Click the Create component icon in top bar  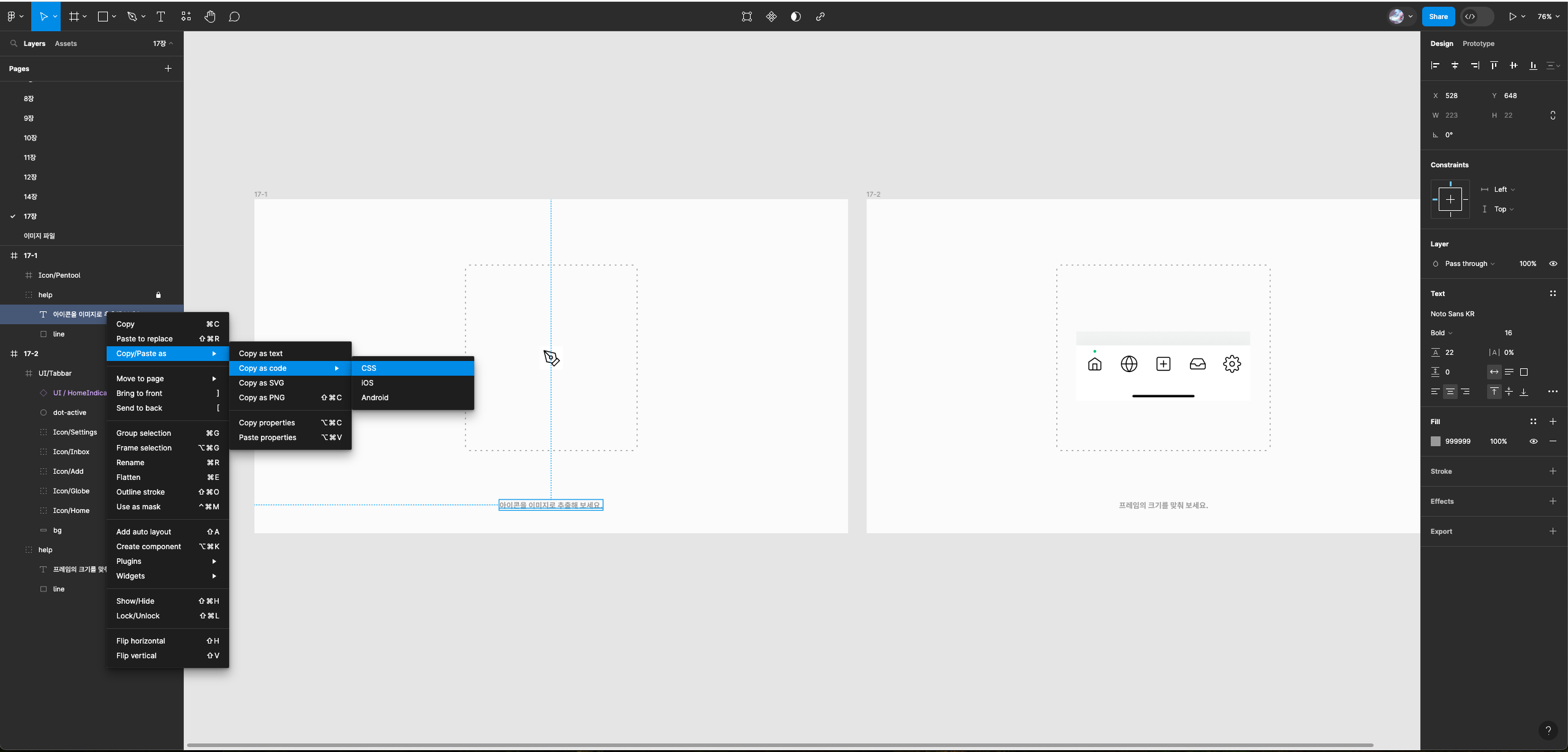[x=771, y=17]
